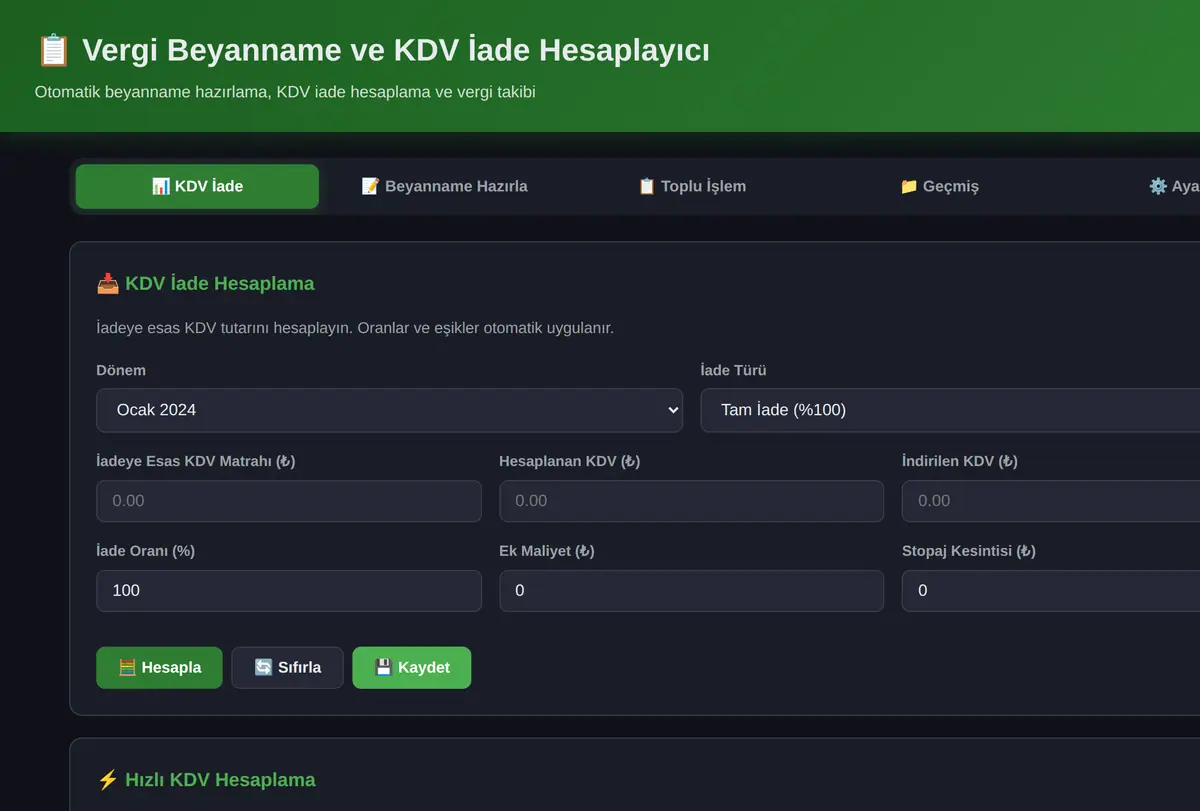Click the heading "Vergi Beyanname ve KDV İade Hesaplayıcı"
The width and height of the screenshot is (1200, 811).
click(396, 50)
